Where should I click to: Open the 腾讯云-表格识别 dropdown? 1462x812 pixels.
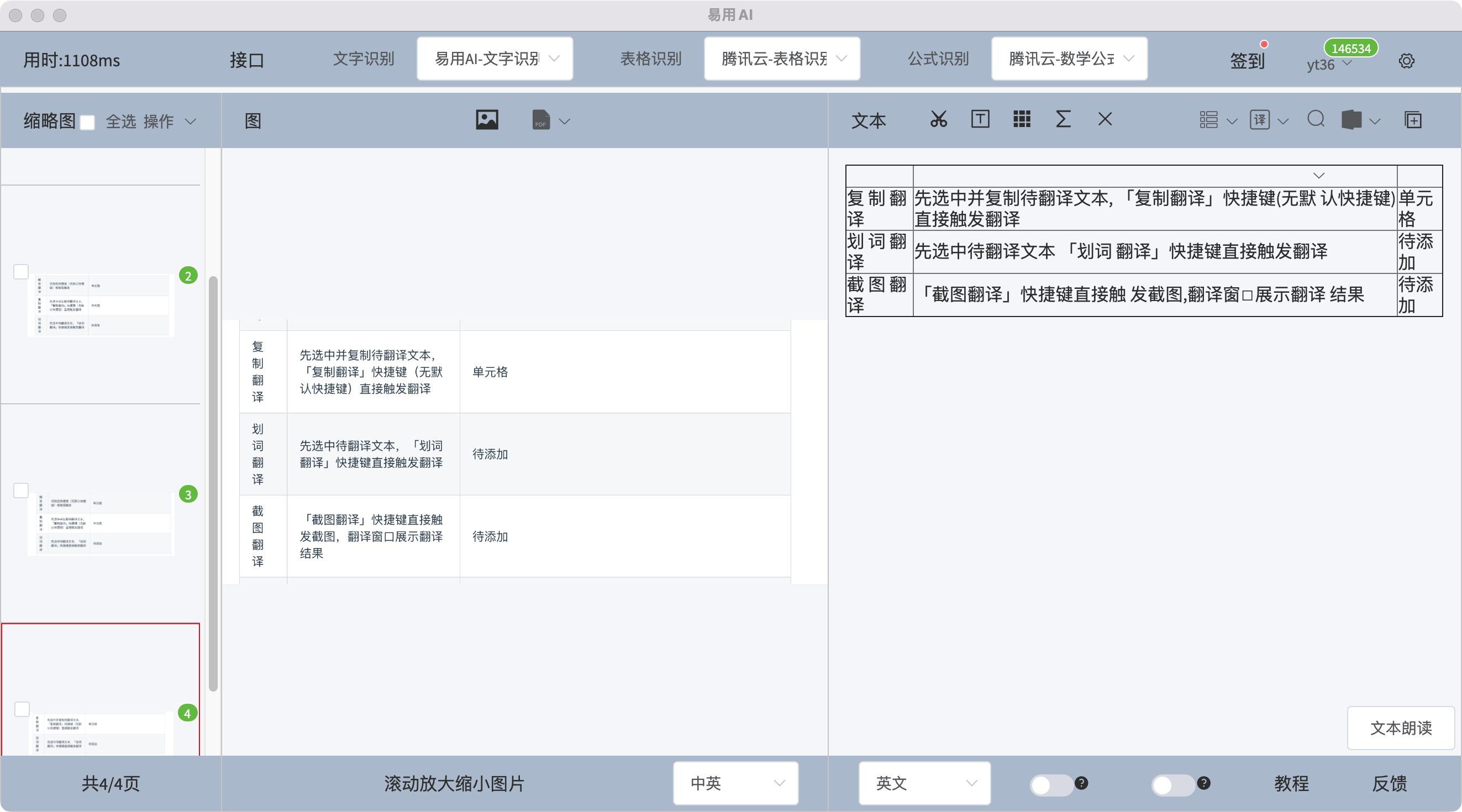tap(782, 59)
